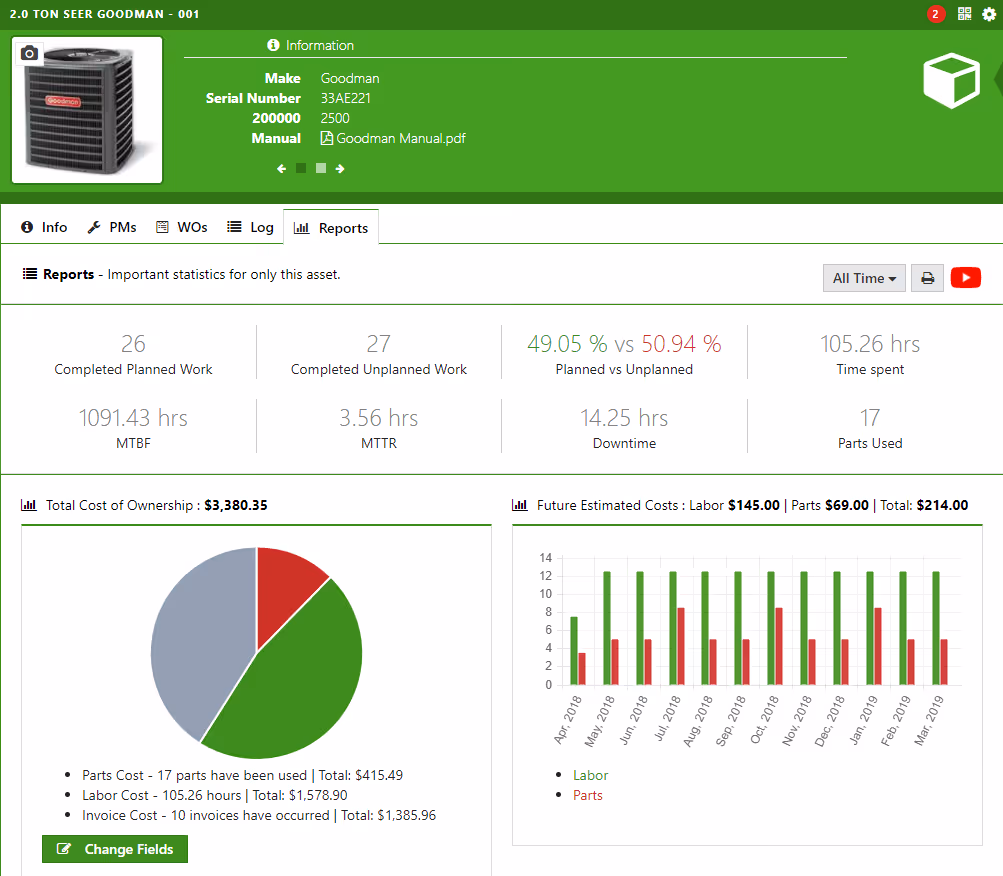Viewport: 1003px width, 876px height.
Task: Open the PMs tab
Action: tap(111, 227)
